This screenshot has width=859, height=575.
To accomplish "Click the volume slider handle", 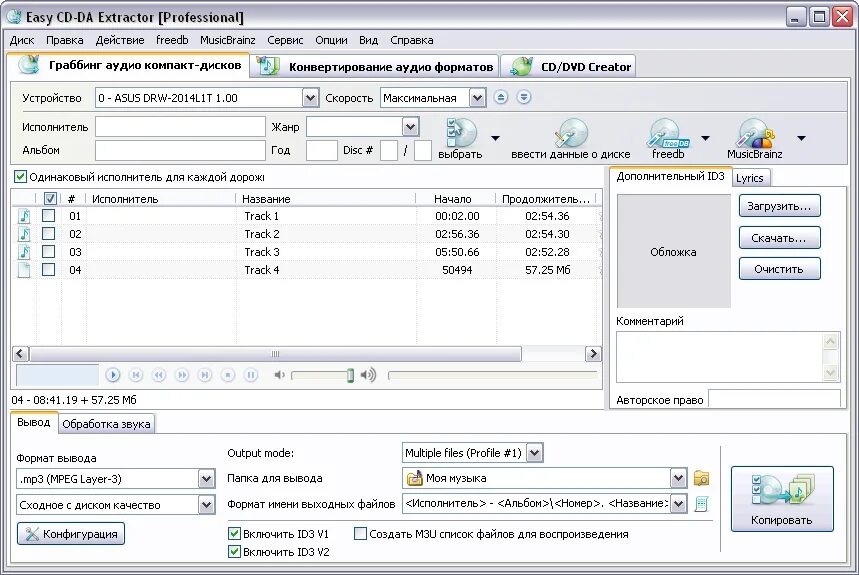I will (x=350, y=376).
